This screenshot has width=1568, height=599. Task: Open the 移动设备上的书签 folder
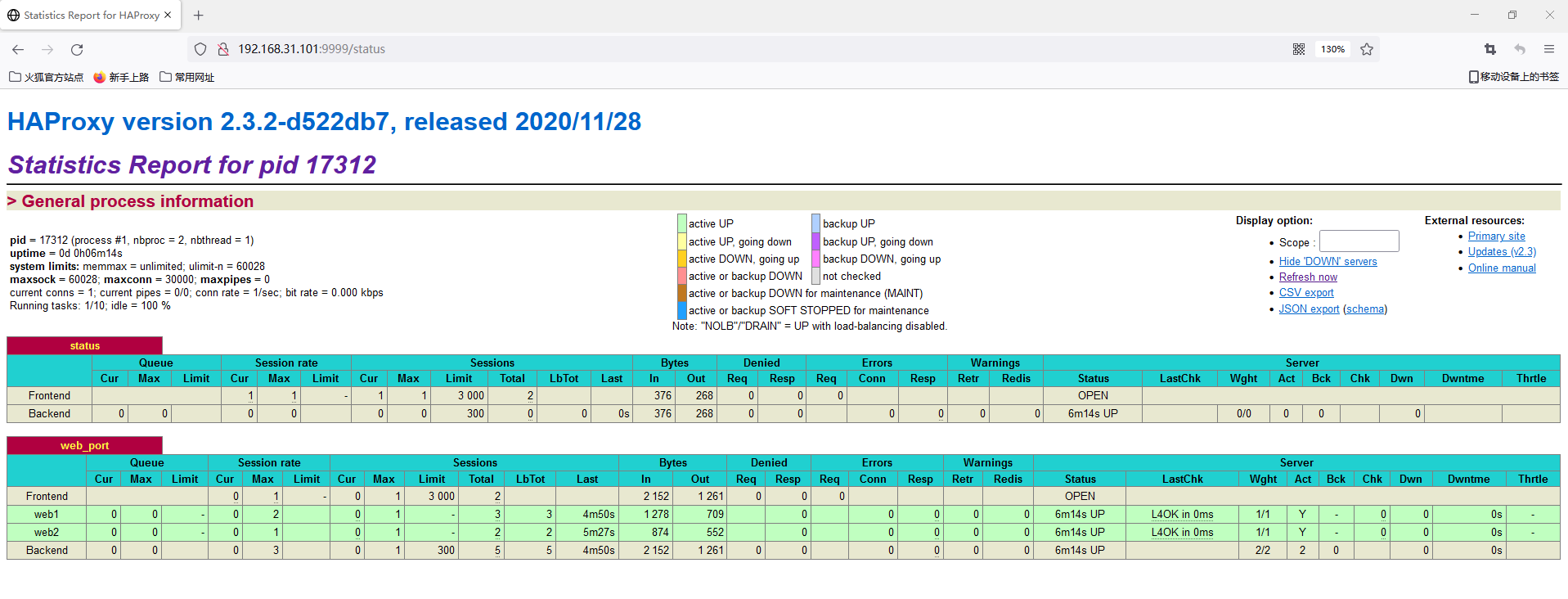click(x=1514, y=77)
